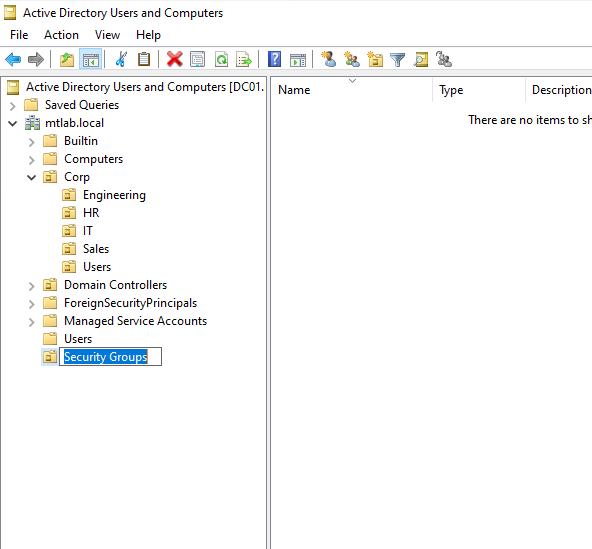Expand the ForeignSecurityPrincipals node
Viewport: 592px width, 549px height.
[x=32, y=304]
